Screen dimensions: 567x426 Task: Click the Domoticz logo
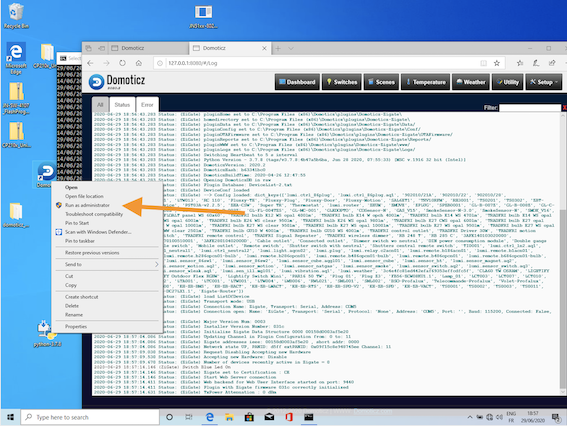click(117, 81)
